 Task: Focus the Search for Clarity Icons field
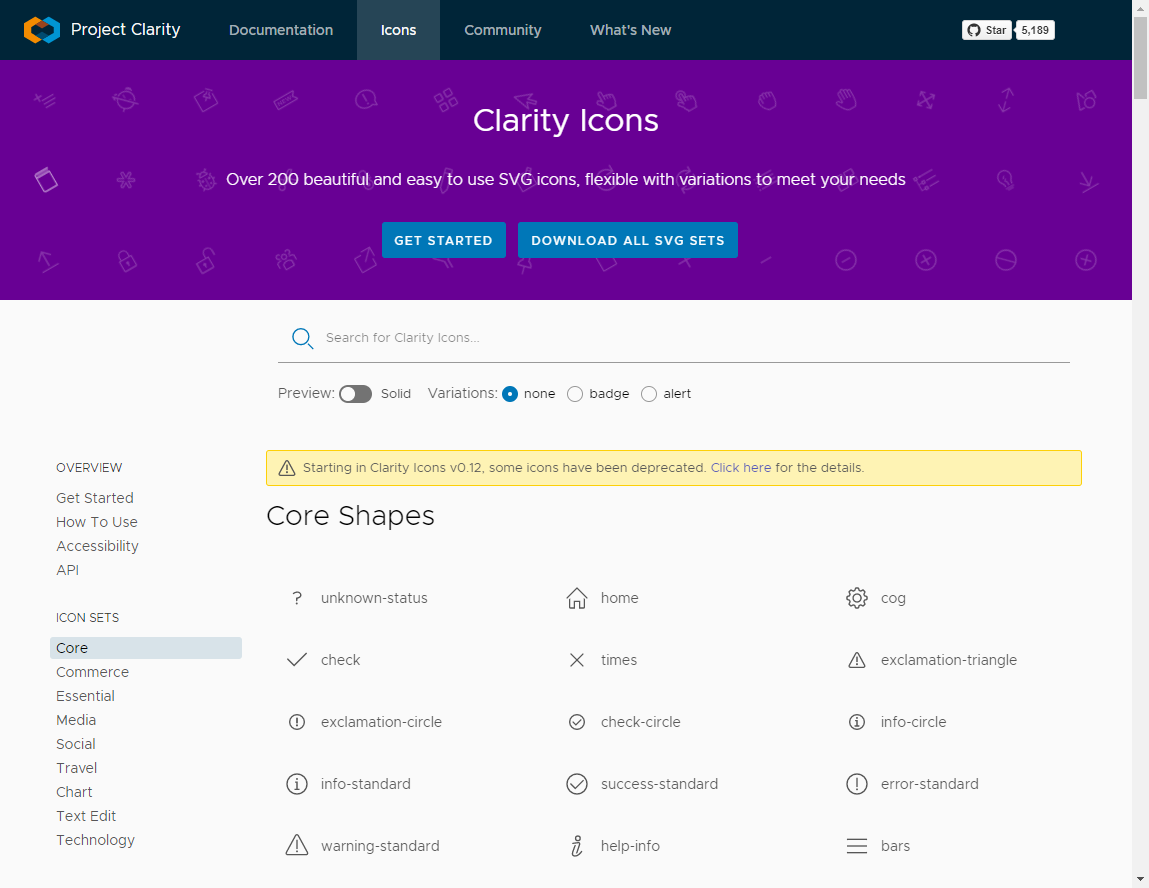pyautogui.click(x=690, y=338)
